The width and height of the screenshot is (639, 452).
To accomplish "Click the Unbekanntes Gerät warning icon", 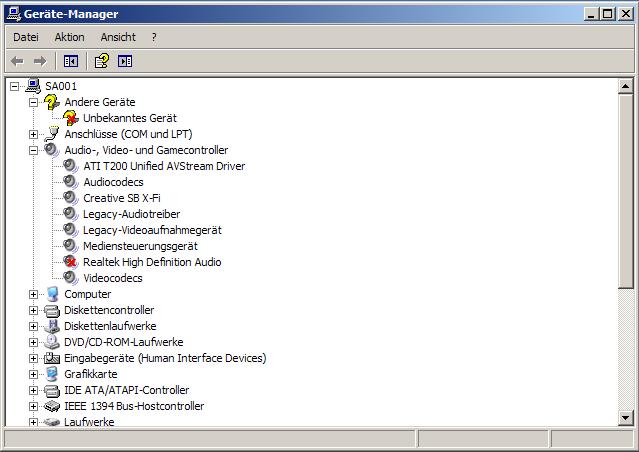I will pyautogui.click(x=71, y=118).
